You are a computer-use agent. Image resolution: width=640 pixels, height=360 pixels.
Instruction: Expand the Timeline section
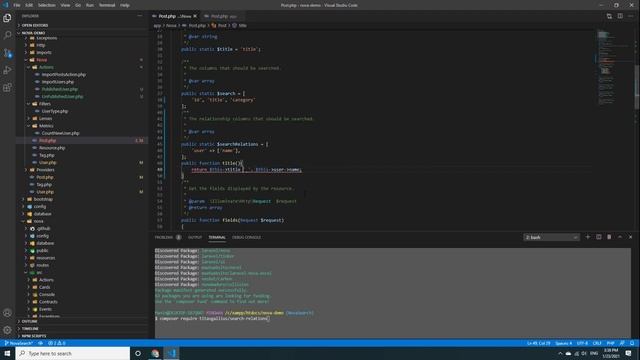(x=30, y=329)
